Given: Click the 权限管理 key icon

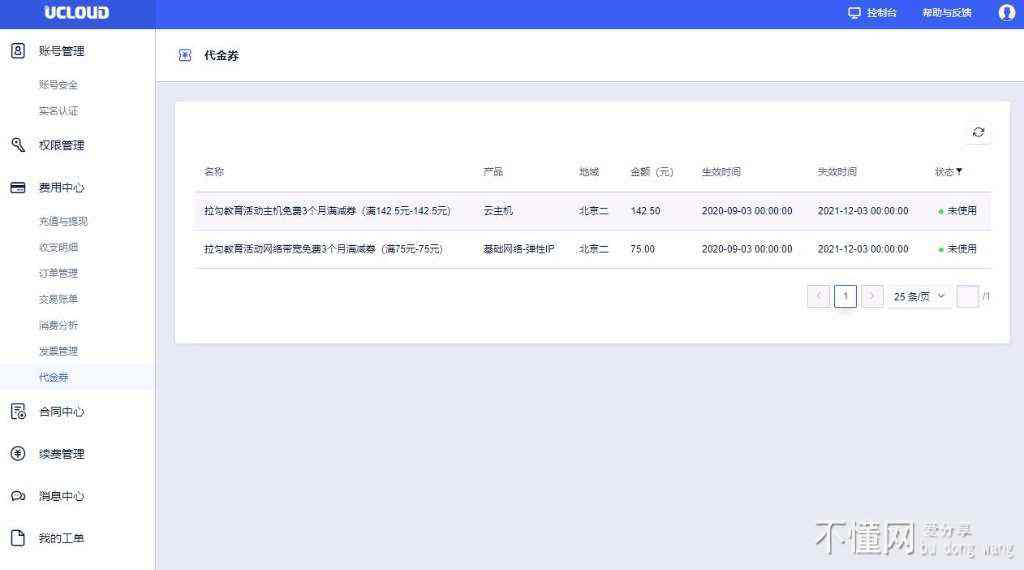Looking at the screenshot, I should [17, 145].
